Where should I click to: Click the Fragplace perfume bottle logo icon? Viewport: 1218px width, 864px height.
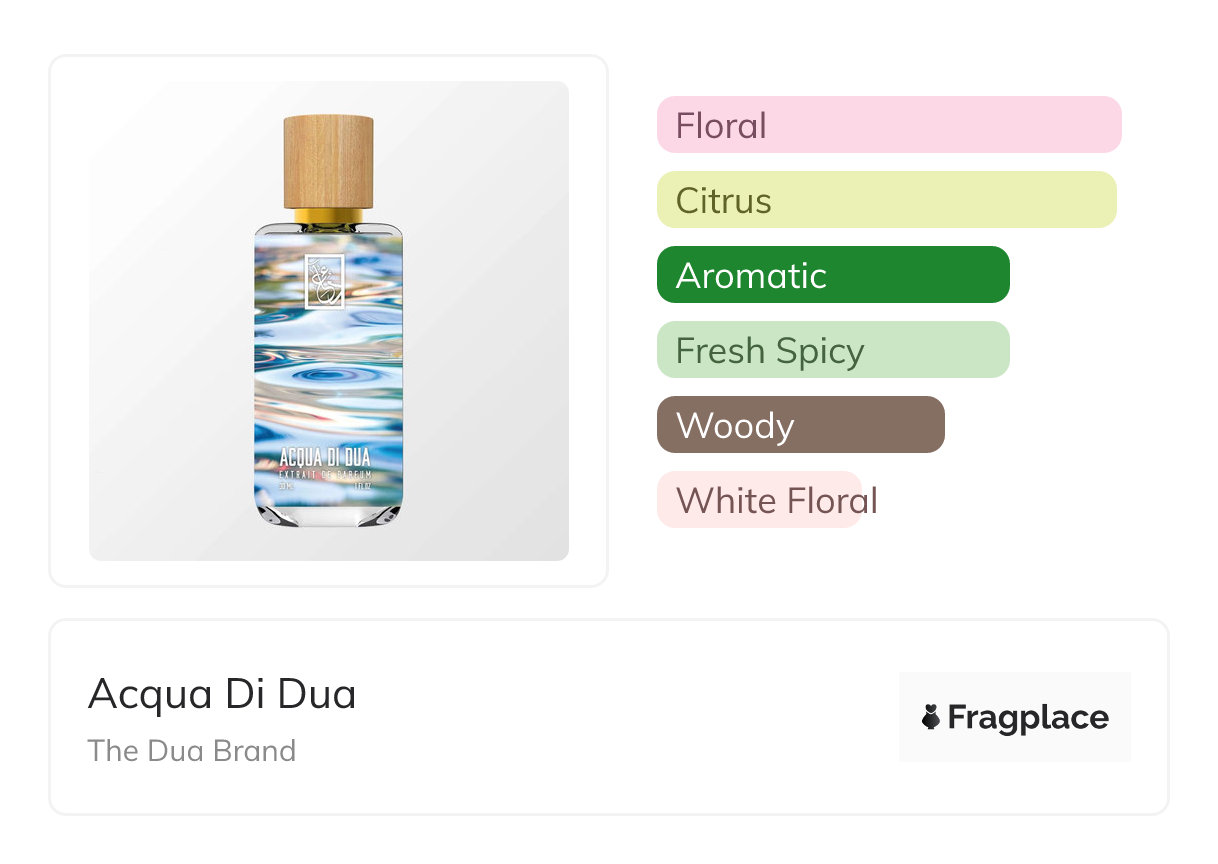[931, 717]
